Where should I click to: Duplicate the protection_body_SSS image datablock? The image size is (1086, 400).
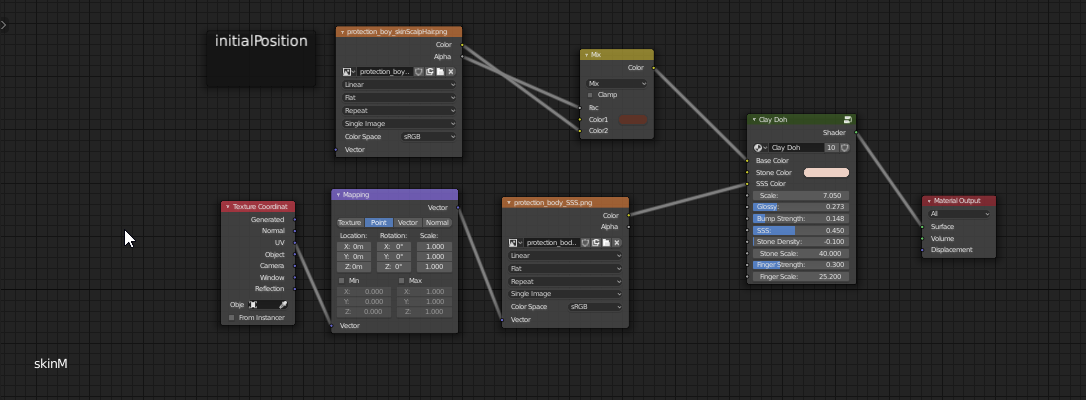pyautogui.click(x=596, y=243)
